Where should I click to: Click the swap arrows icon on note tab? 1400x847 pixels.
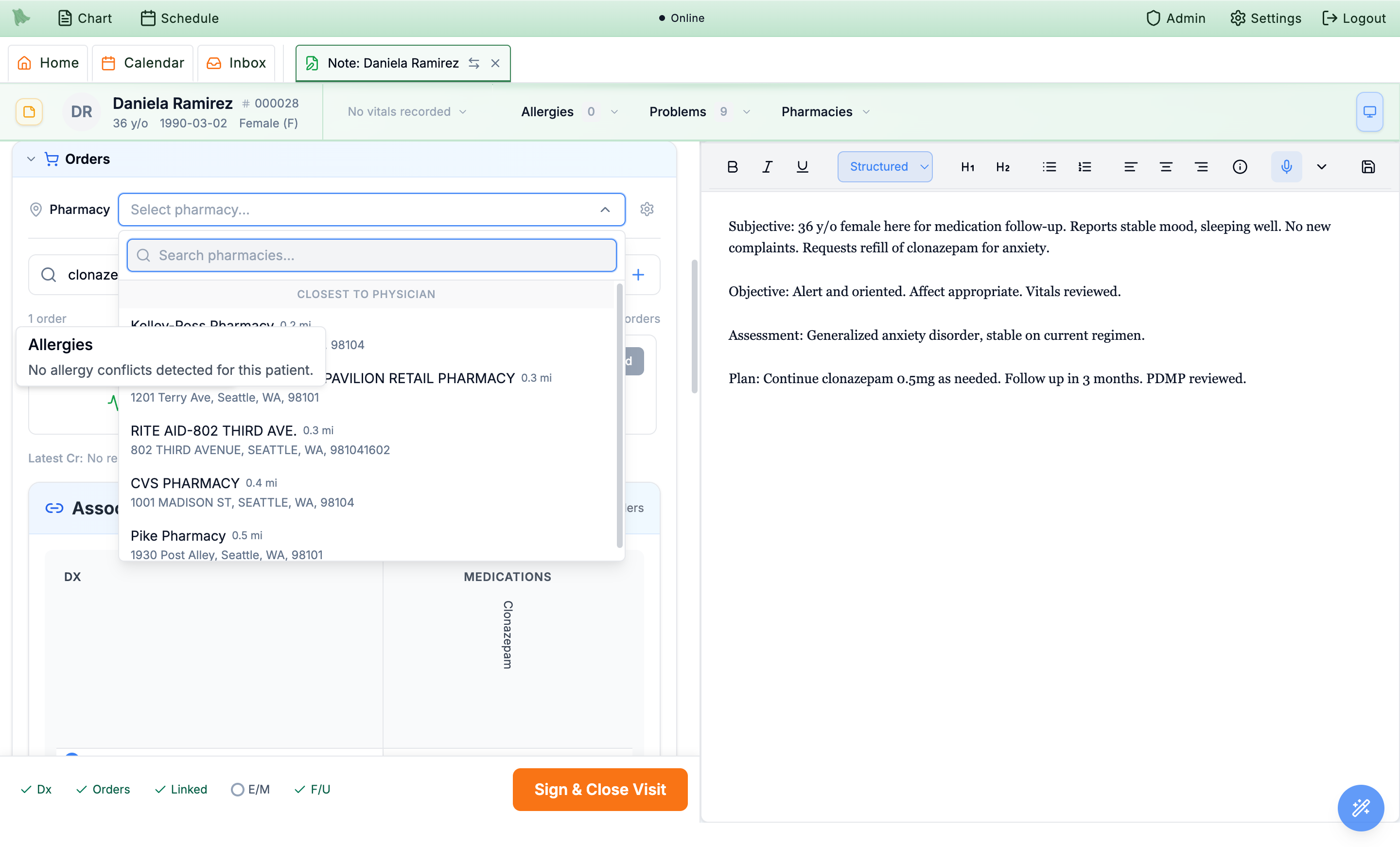click(474, 63)
